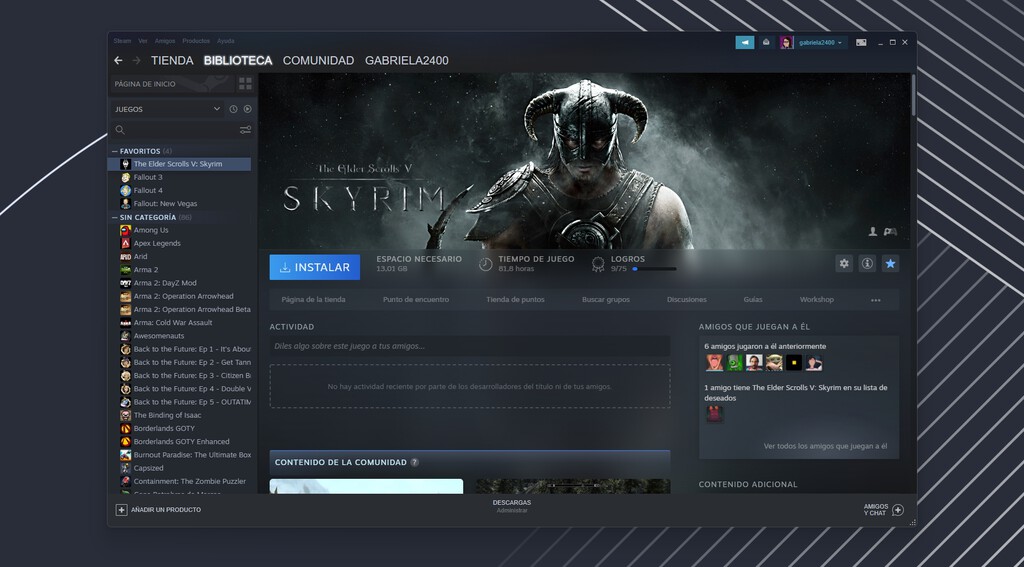The width and height of the screenshot is (1024, 567).
Task: Sort library by recent clock icon
Action: [233, 109]
